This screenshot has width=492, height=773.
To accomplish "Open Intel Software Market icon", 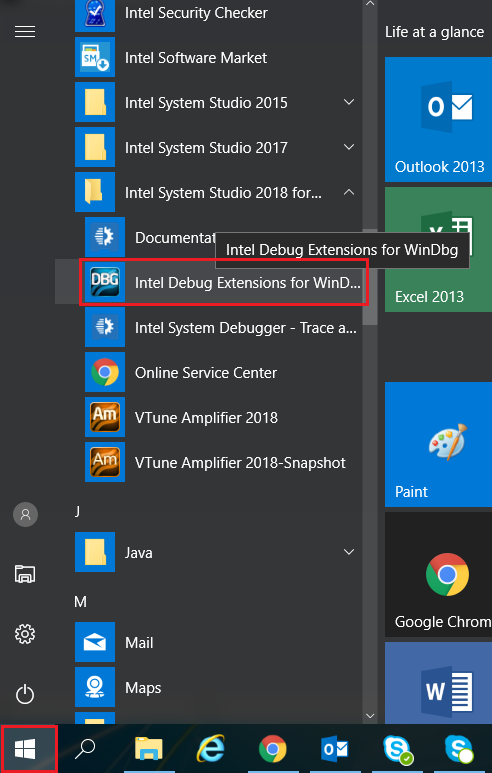I will tap(95, 57).
